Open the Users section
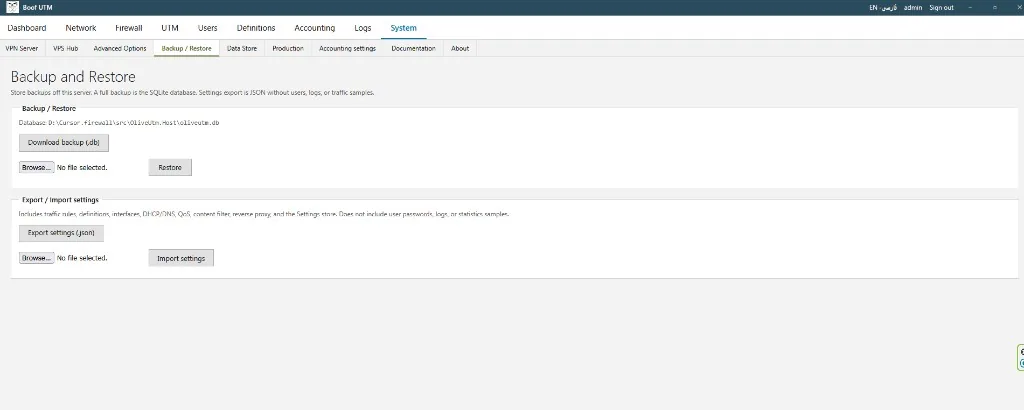Image resolution: width=1024 pixels, height=410 pixels. pyautogui.click(x=208, y=28)
